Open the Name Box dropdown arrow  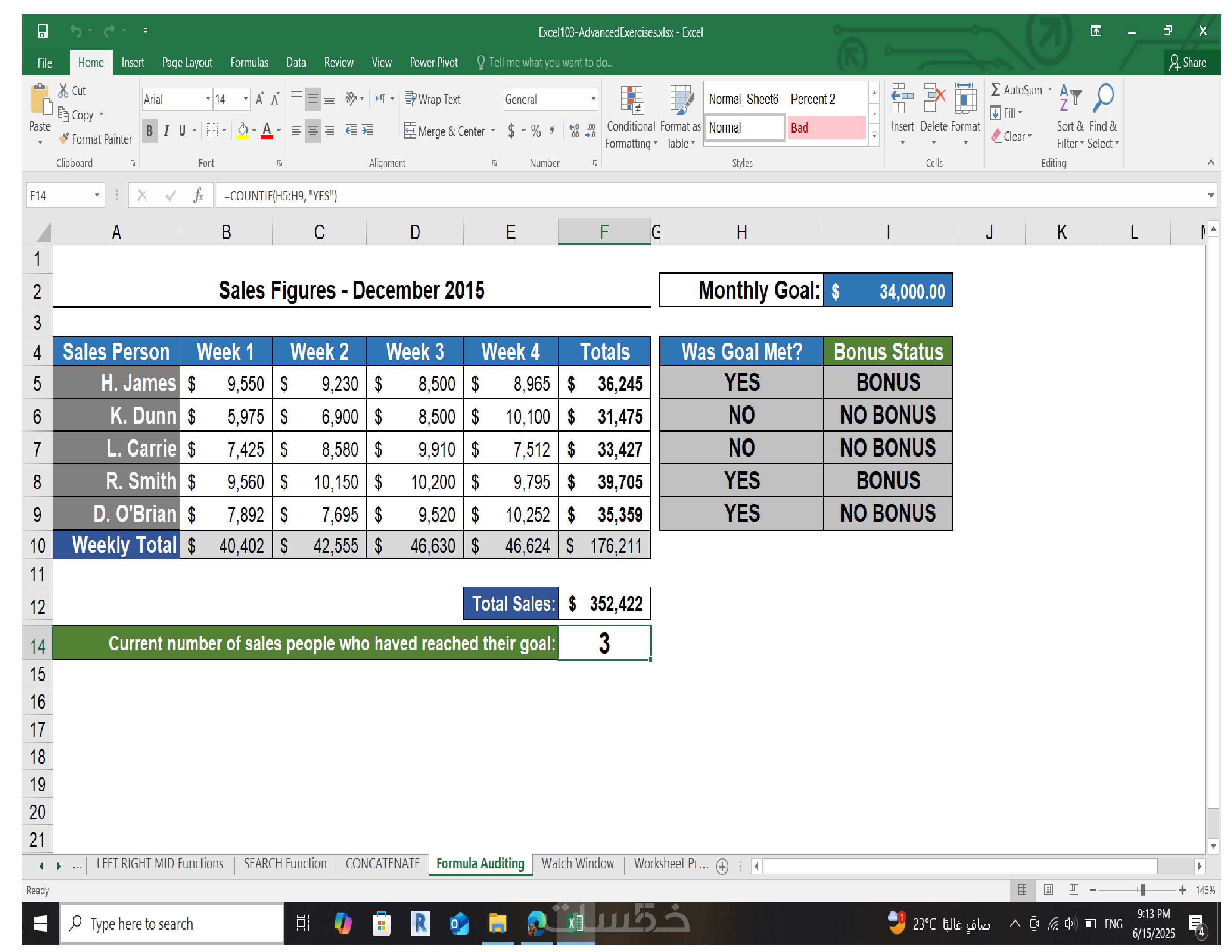[x=97, y=196]
